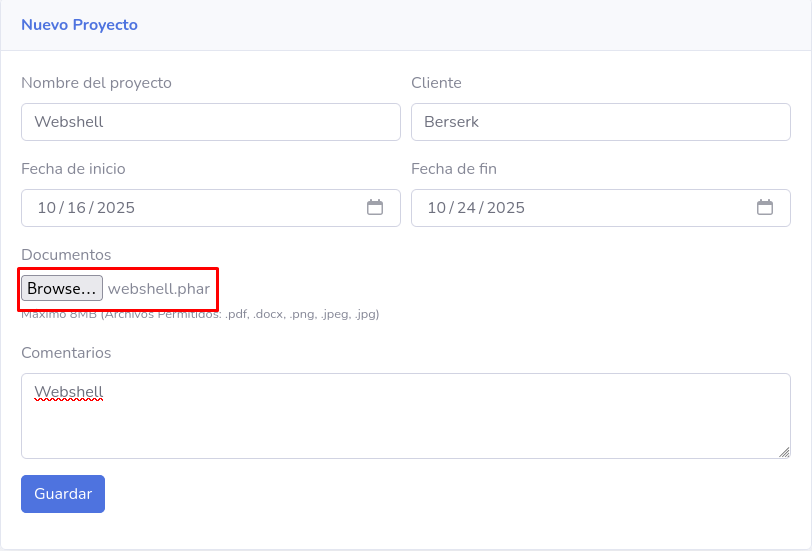Select the year in Fecha de inicio
Image resolution: width=812 pixels, height=551 pixels.
click(x=115, y=208)
